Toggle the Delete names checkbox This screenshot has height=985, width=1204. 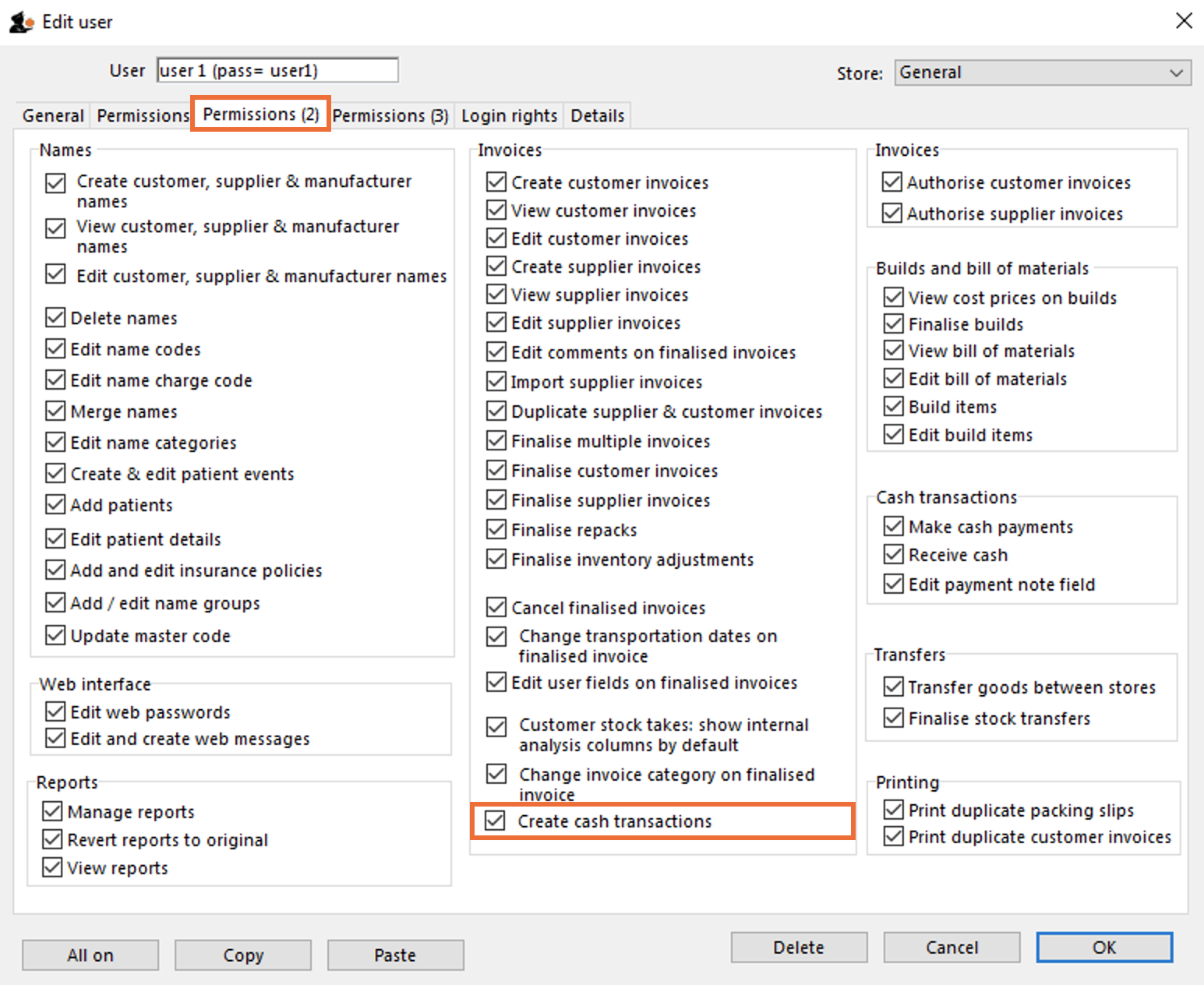(x=55, y=317)
